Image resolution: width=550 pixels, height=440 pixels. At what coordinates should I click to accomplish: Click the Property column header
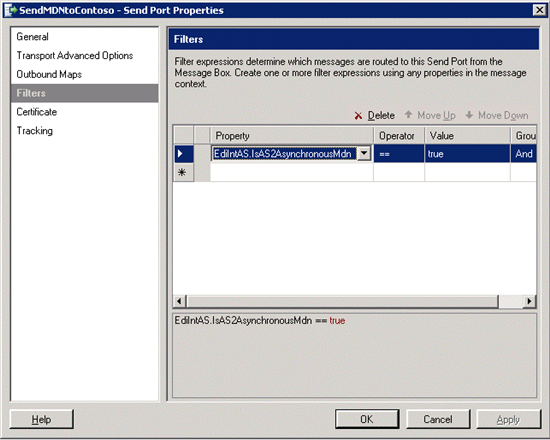point(291,136)
